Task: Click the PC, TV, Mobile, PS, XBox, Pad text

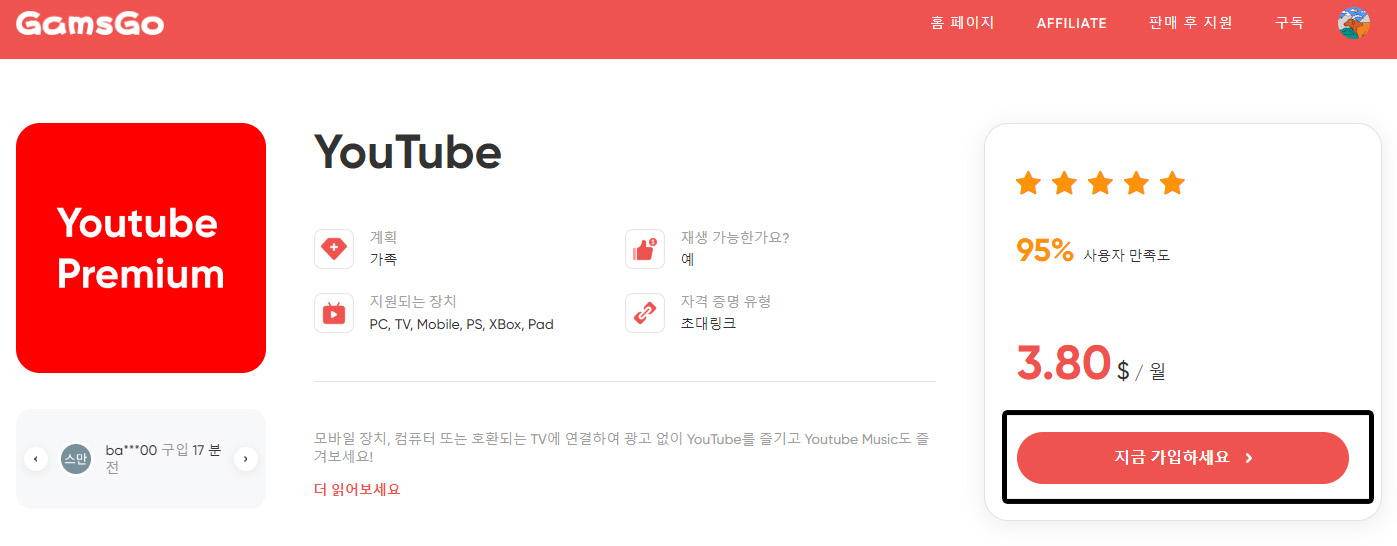Action: click(462, 324)
